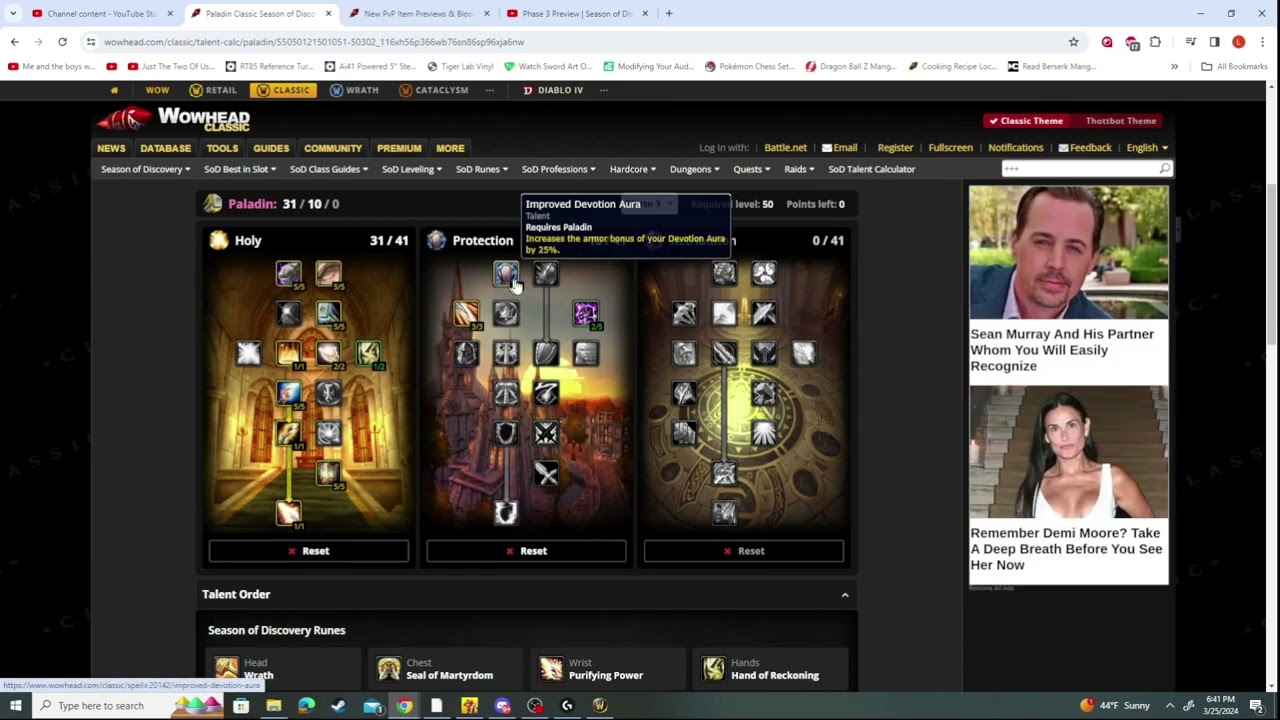Click the Purifying Power wrist rune icon

click(x=551, y=668)
